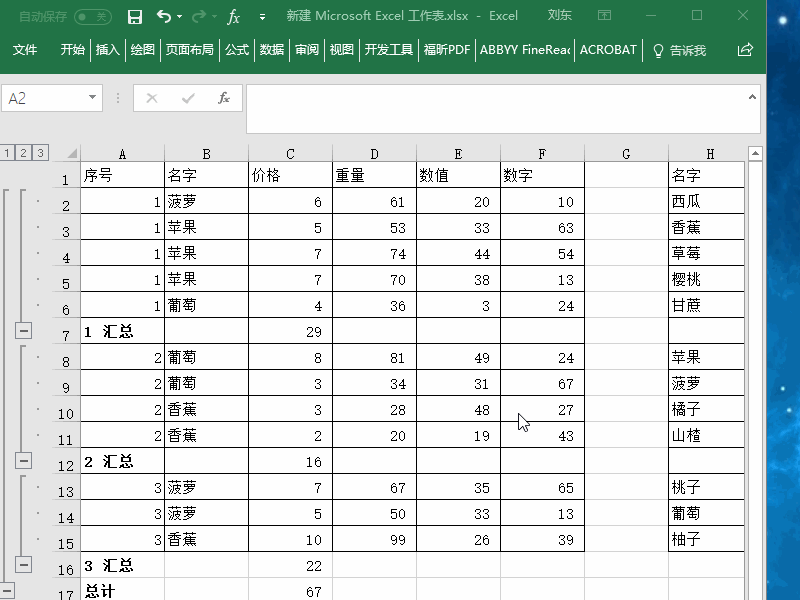Click the Save icon in title bar
The image size is (800, 600).
point(135,17)
